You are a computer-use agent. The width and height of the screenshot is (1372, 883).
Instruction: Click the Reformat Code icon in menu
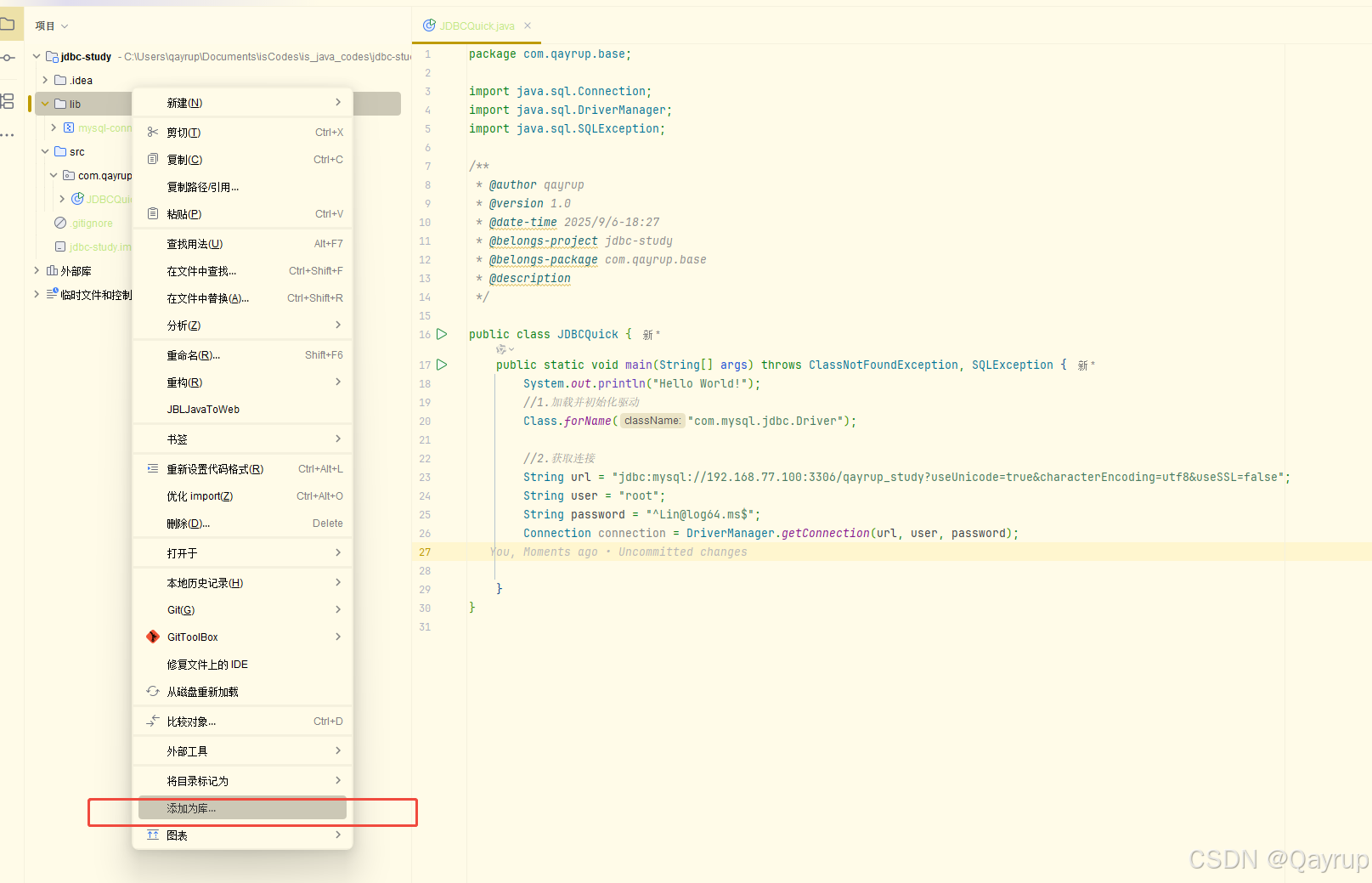click(x=153, y=468)
